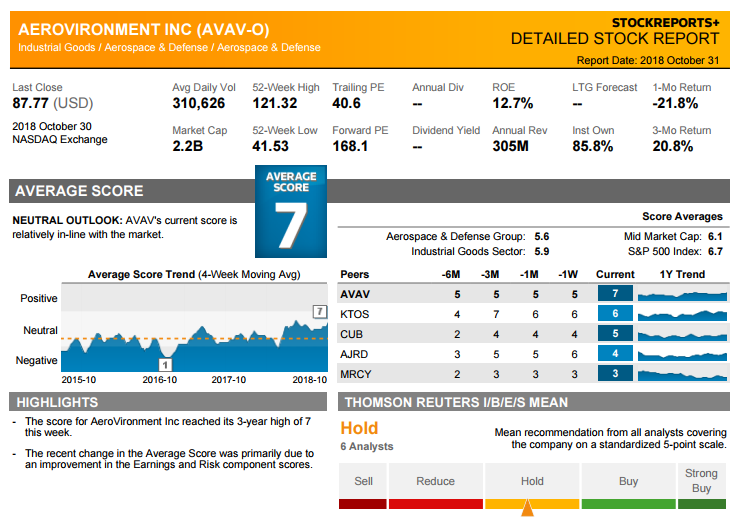This screenshot has width=738, height=519.
Task: Select the AJRD peer row label
Action: pyautogui.click(x=354, y=354)
